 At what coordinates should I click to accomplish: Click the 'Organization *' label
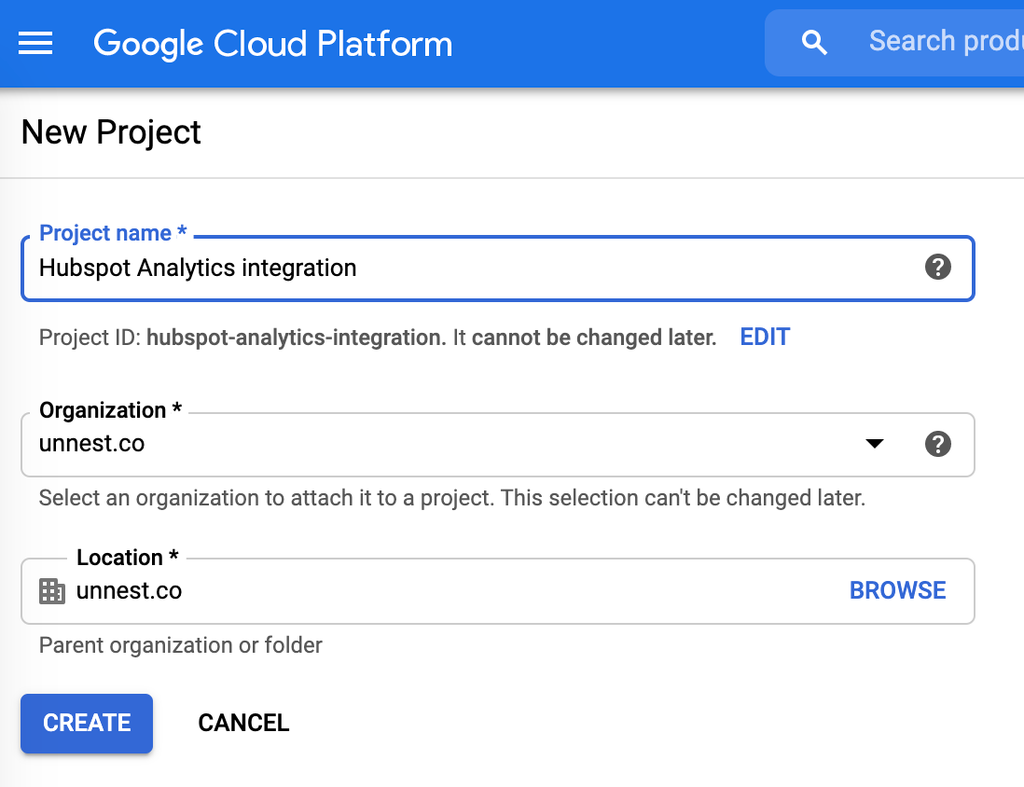(110, 410)
